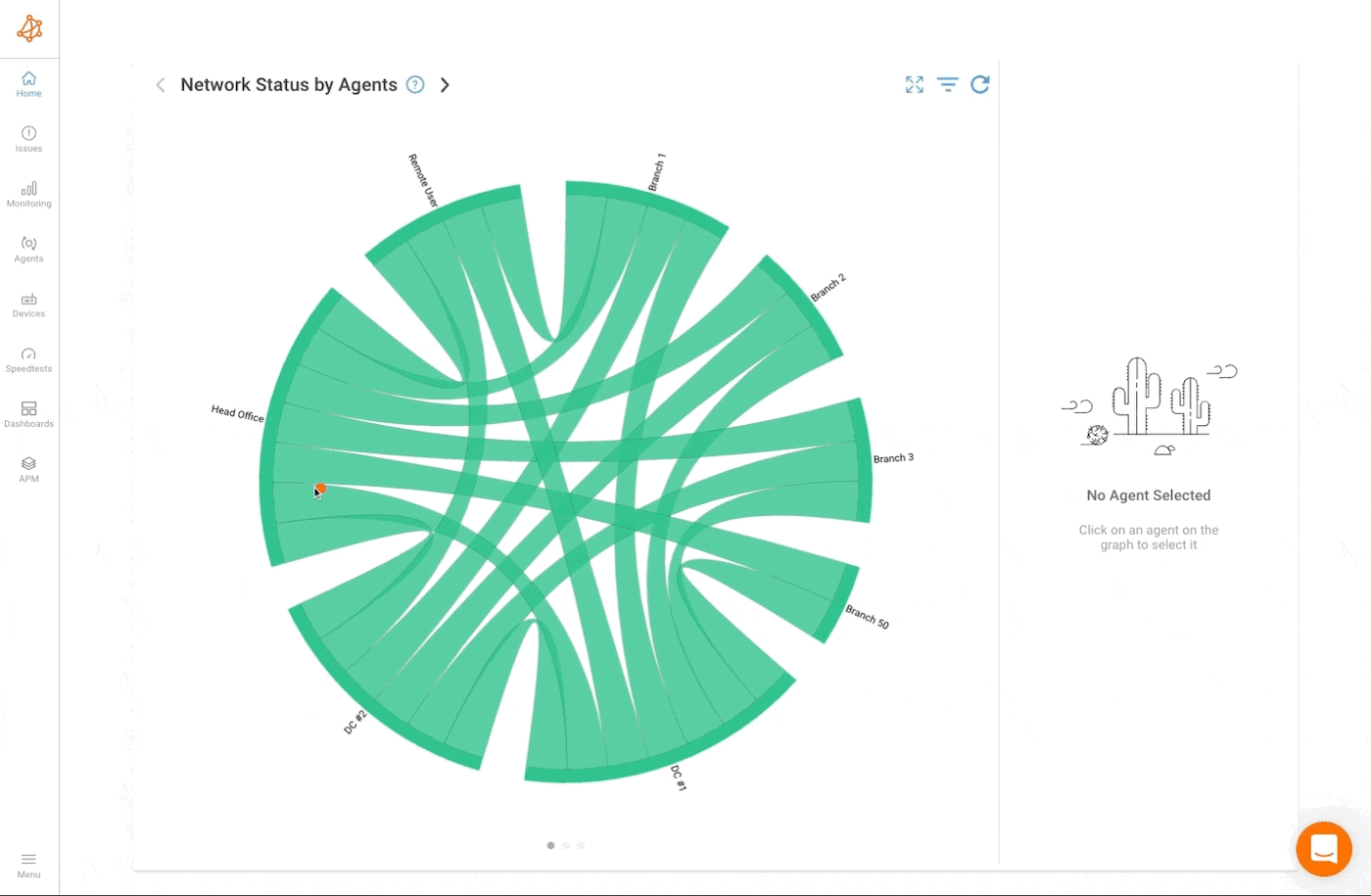1371x896 pixels.
Task: Open the Speedtests section
Action: (28, 358)
